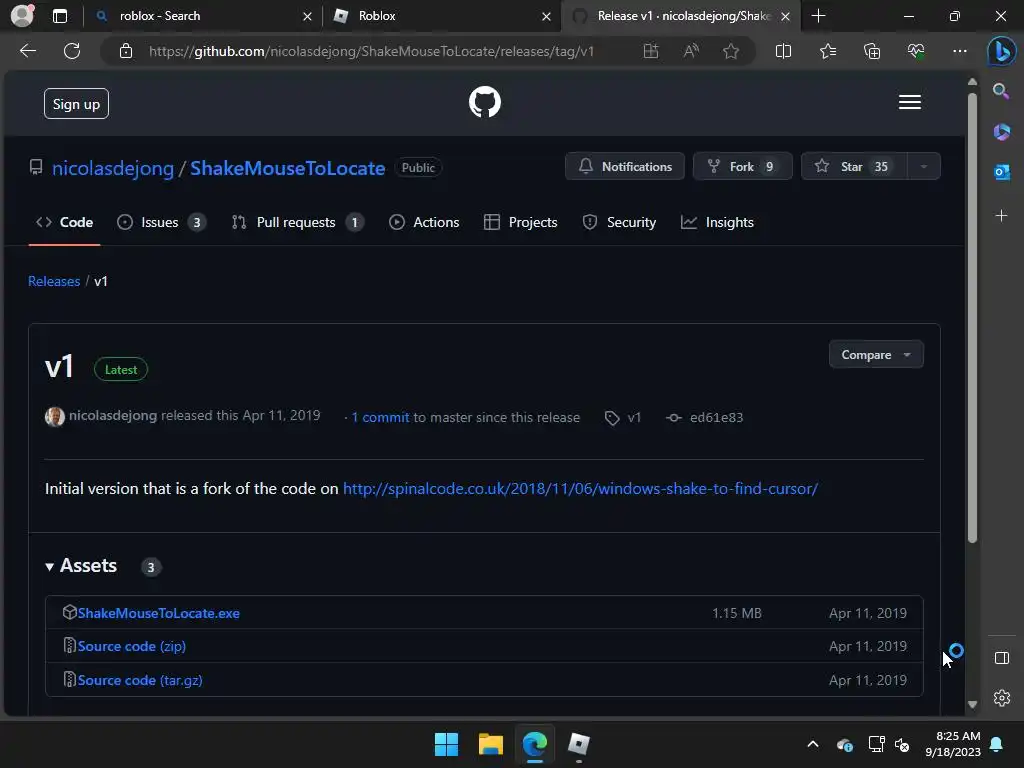The image size is (1024, 768).
Task: Open the Projects tab
Action: 520,222
